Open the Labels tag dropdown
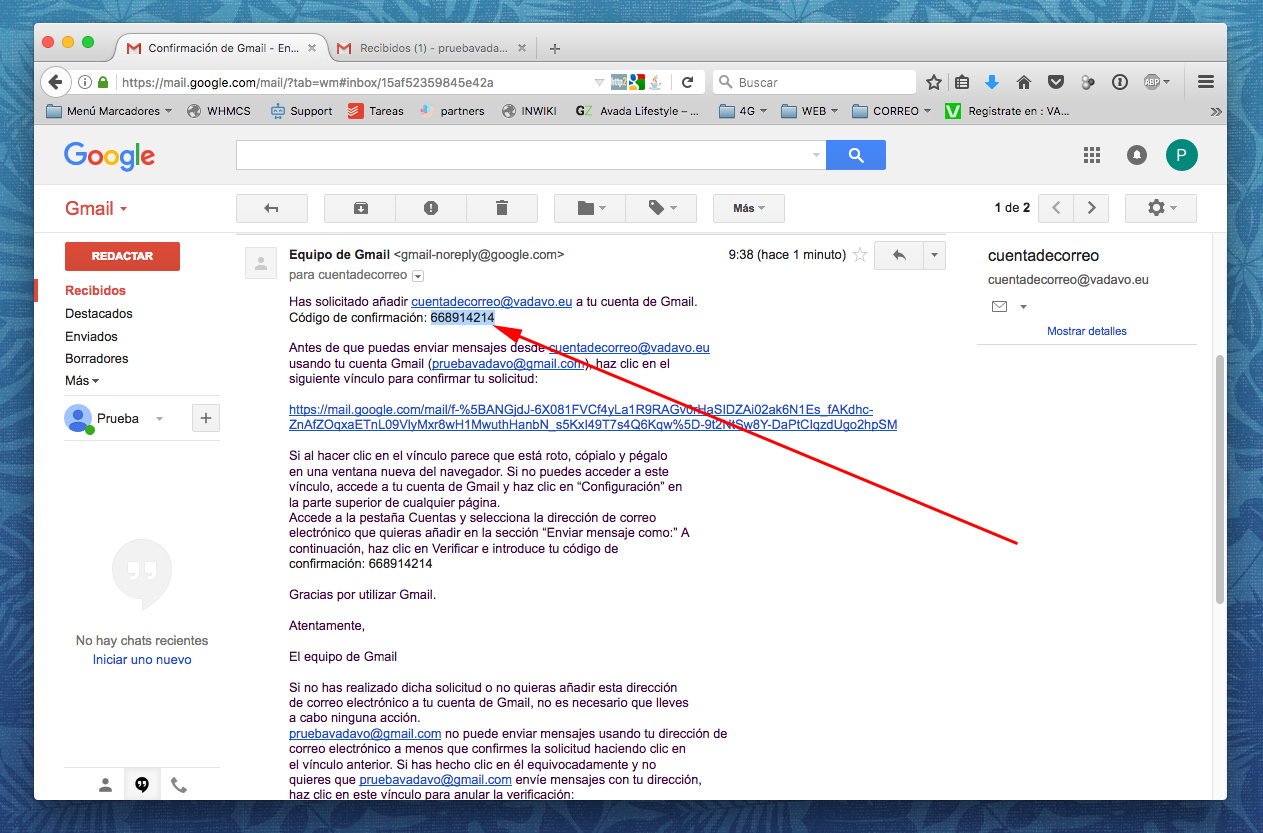 tap(661, 208)
